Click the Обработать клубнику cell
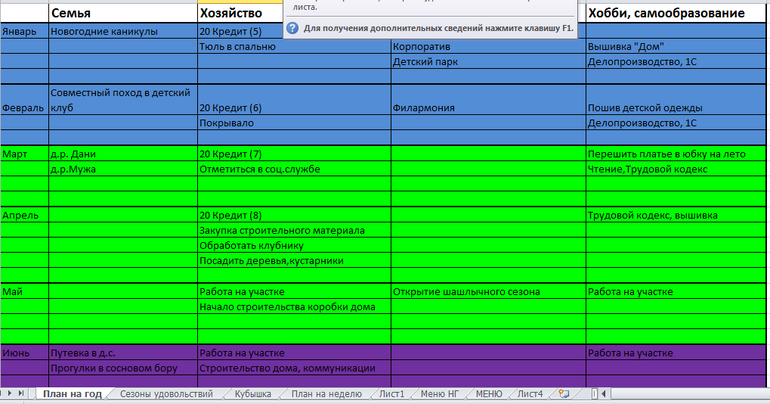Image resolution: width=770 pixels, height=404 pixels. pyautogui.click(x=294, y=246)
